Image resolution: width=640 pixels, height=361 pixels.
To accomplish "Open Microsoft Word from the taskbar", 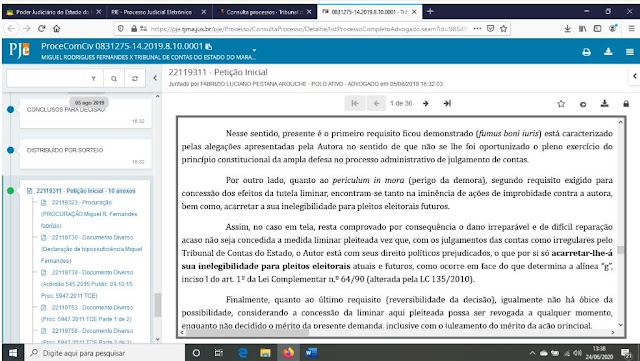I will [x=311, y=352].
